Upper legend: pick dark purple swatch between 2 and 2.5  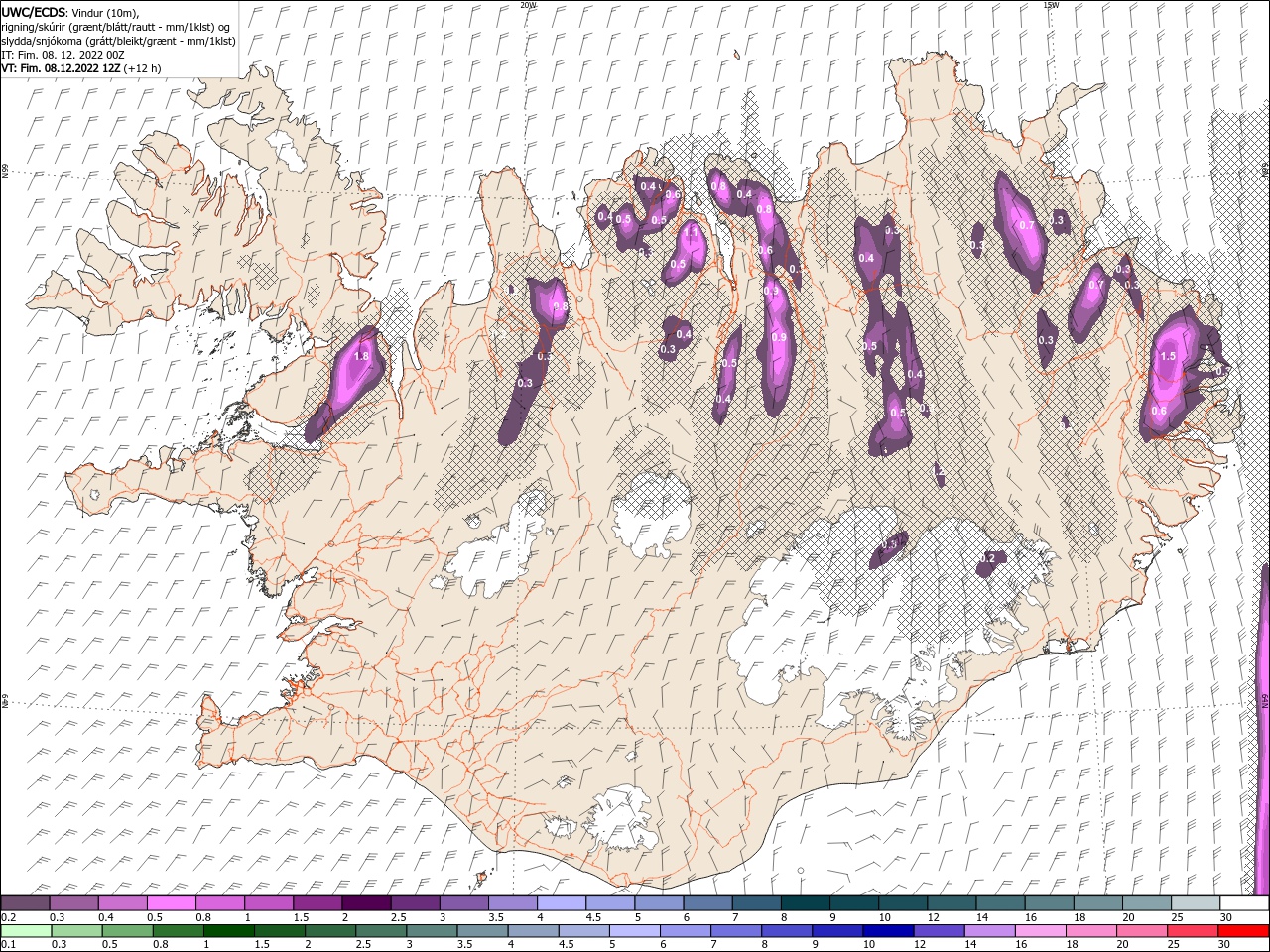click(x=366, y=903)
